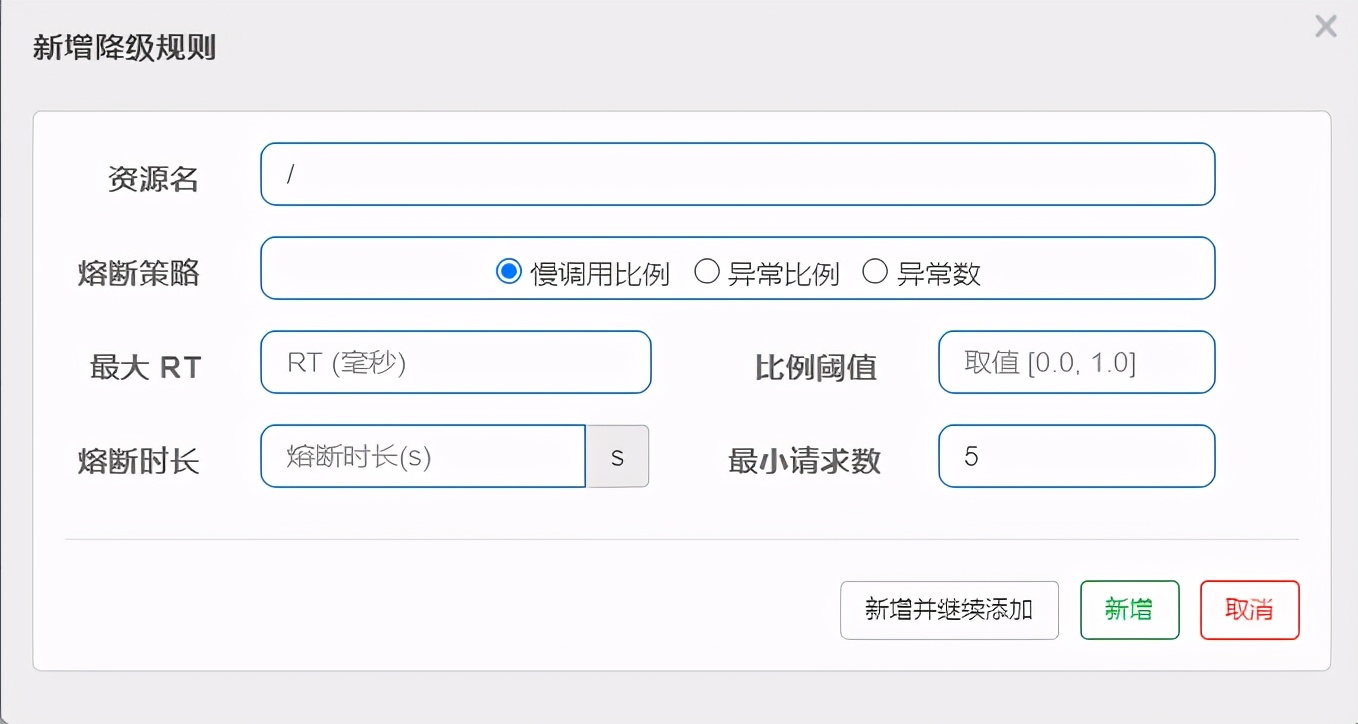Click the 资源名 input containing the slash
This screenshot has width=1358, height=724.
(737, 174)
